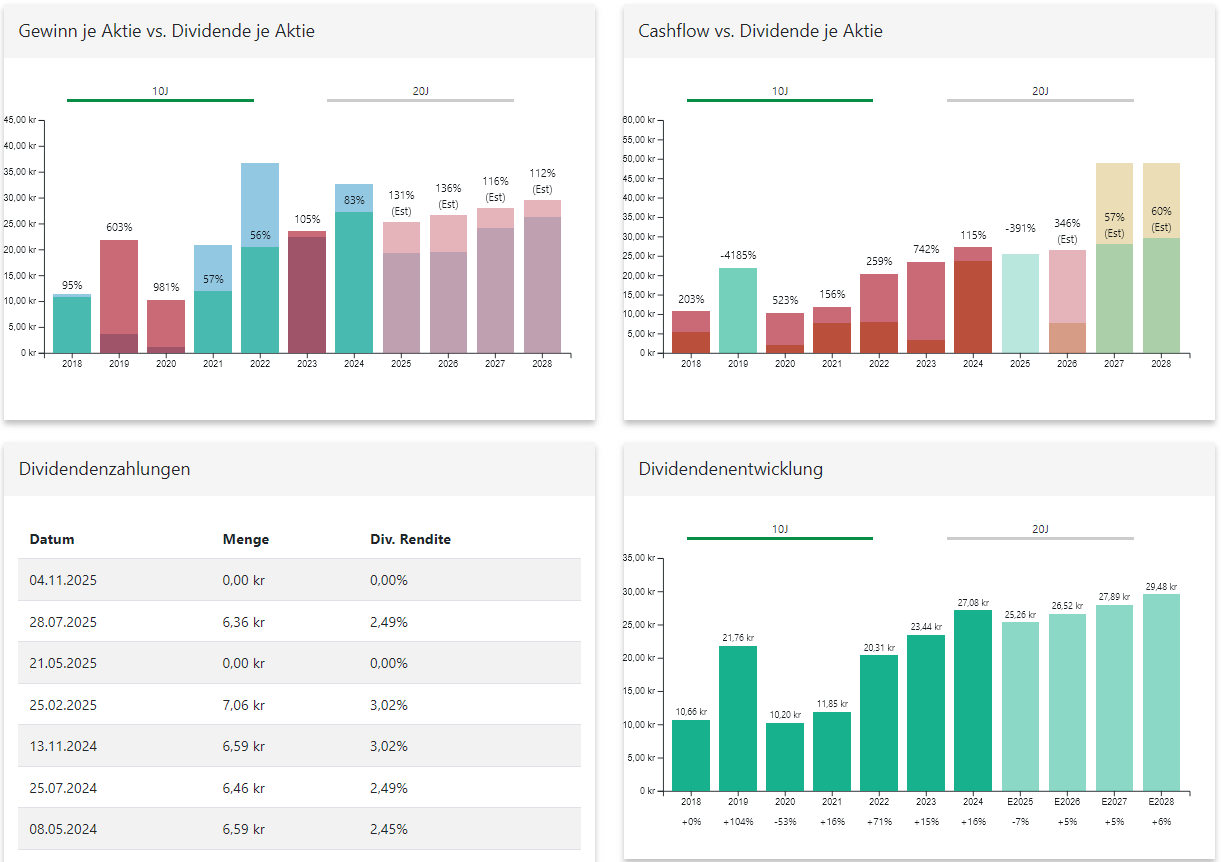The width and height of the screenshot is (1221, 862).
Task: Click the Menge column header
Action: pos(245,539)
